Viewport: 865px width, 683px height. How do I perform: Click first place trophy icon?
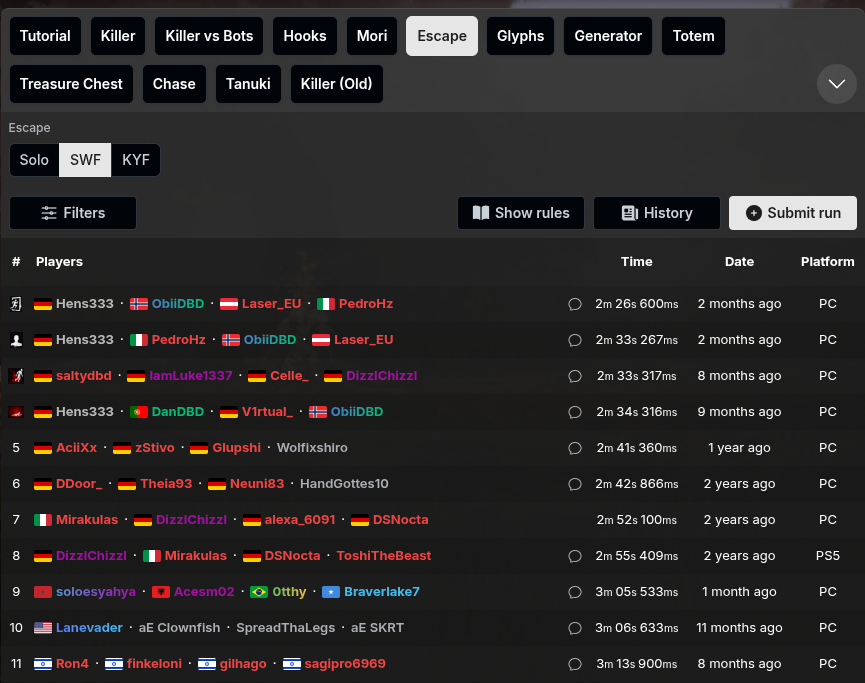point(16,304)
